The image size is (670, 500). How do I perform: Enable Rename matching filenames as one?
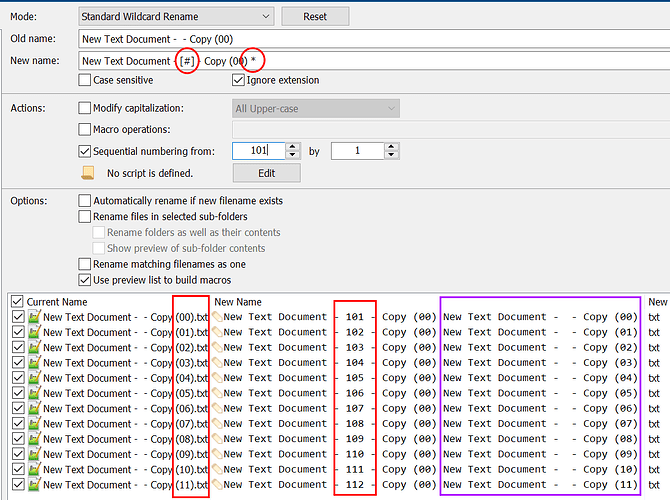[85, 264]
